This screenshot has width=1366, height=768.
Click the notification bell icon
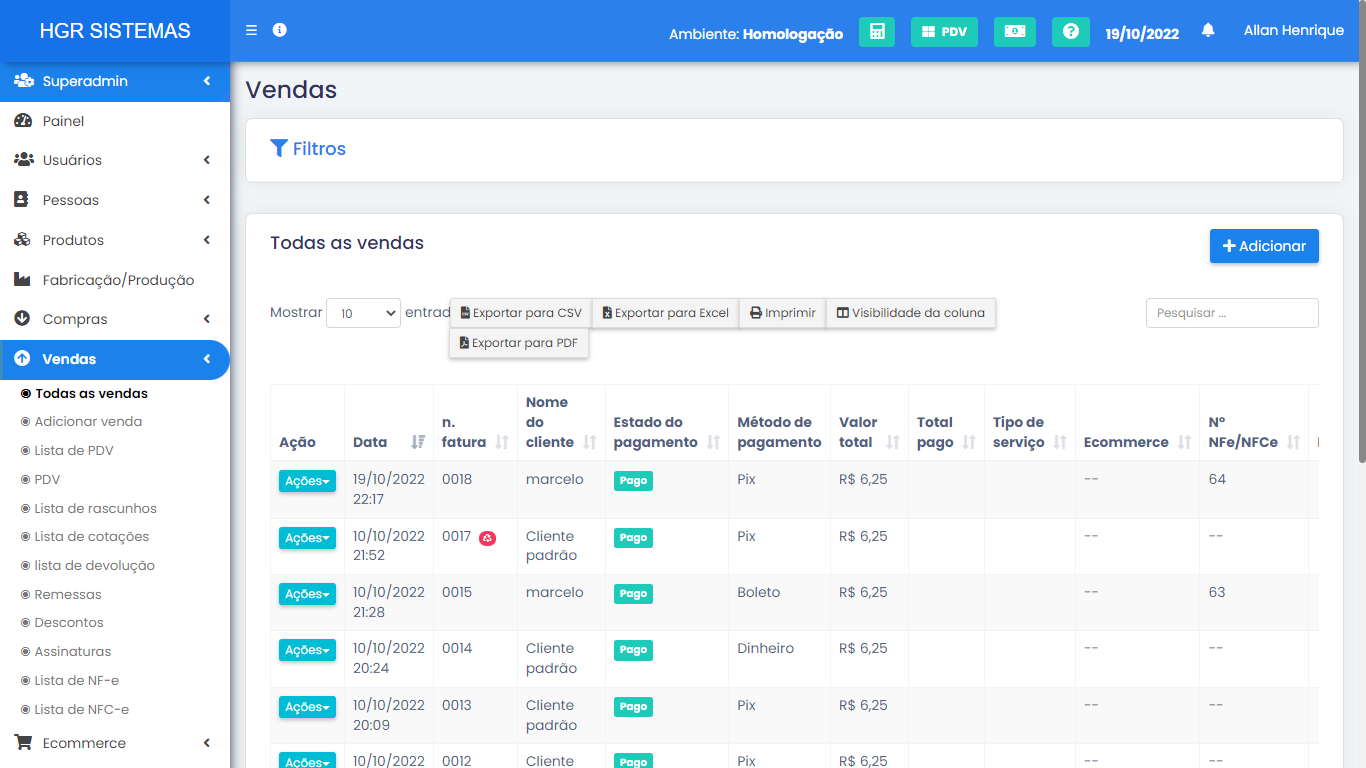[x=1208, y=30]
